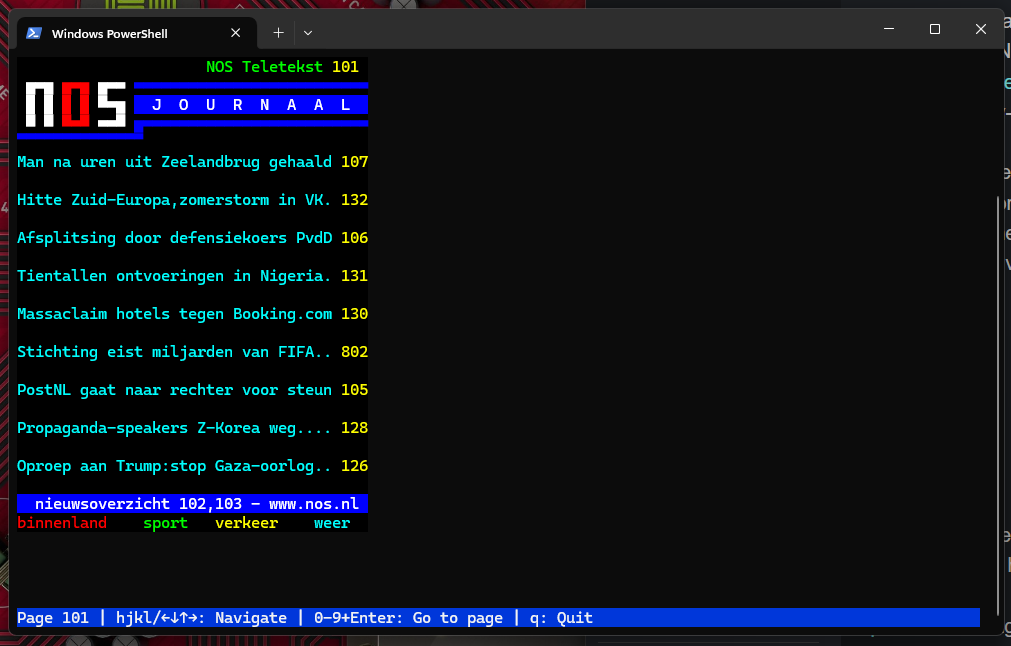
Task: Open a new terminal tab with plus button
Action: 279,33
